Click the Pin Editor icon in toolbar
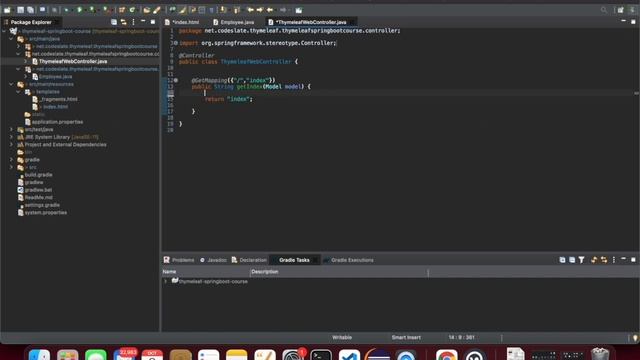Viewport: 640px width, 360px height. [299, 10]
